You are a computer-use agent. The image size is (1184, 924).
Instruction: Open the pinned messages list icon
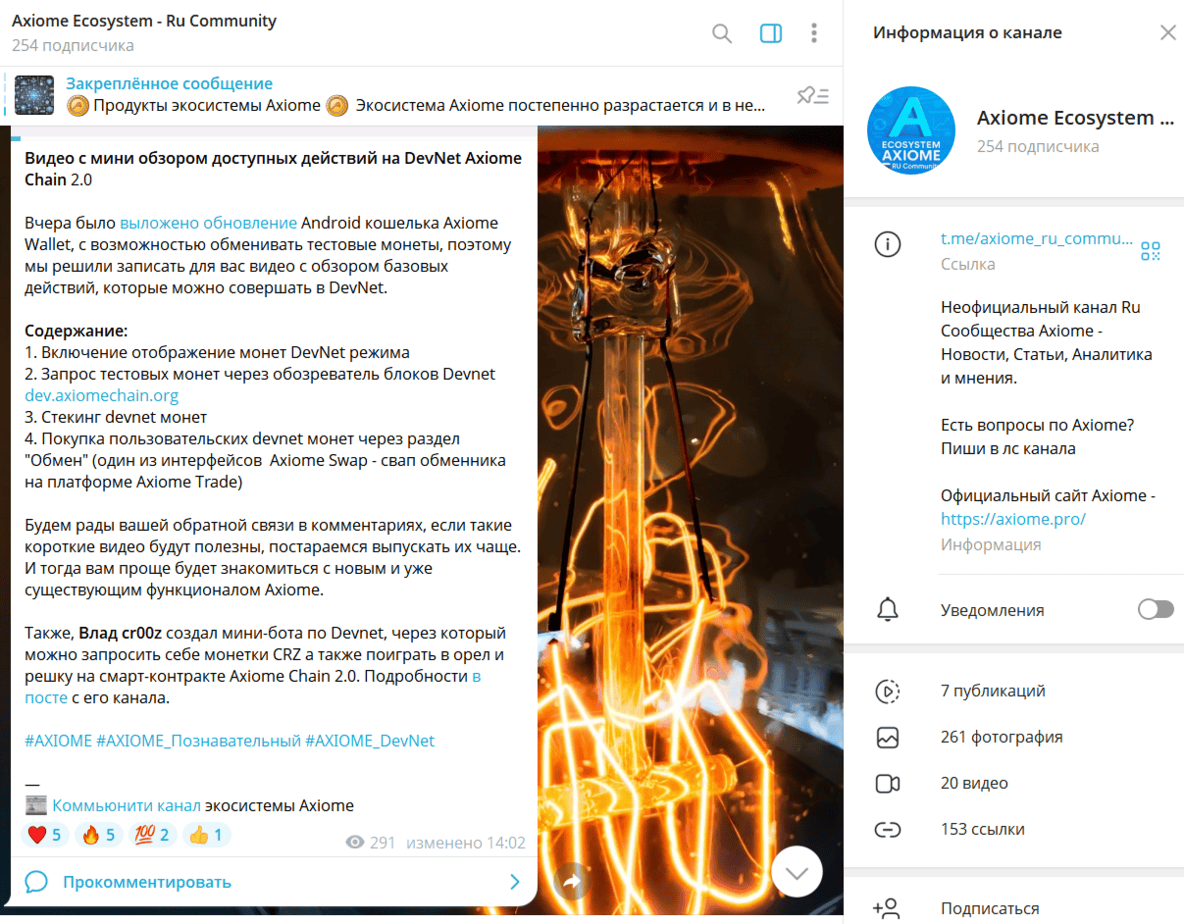pos(812,95)
